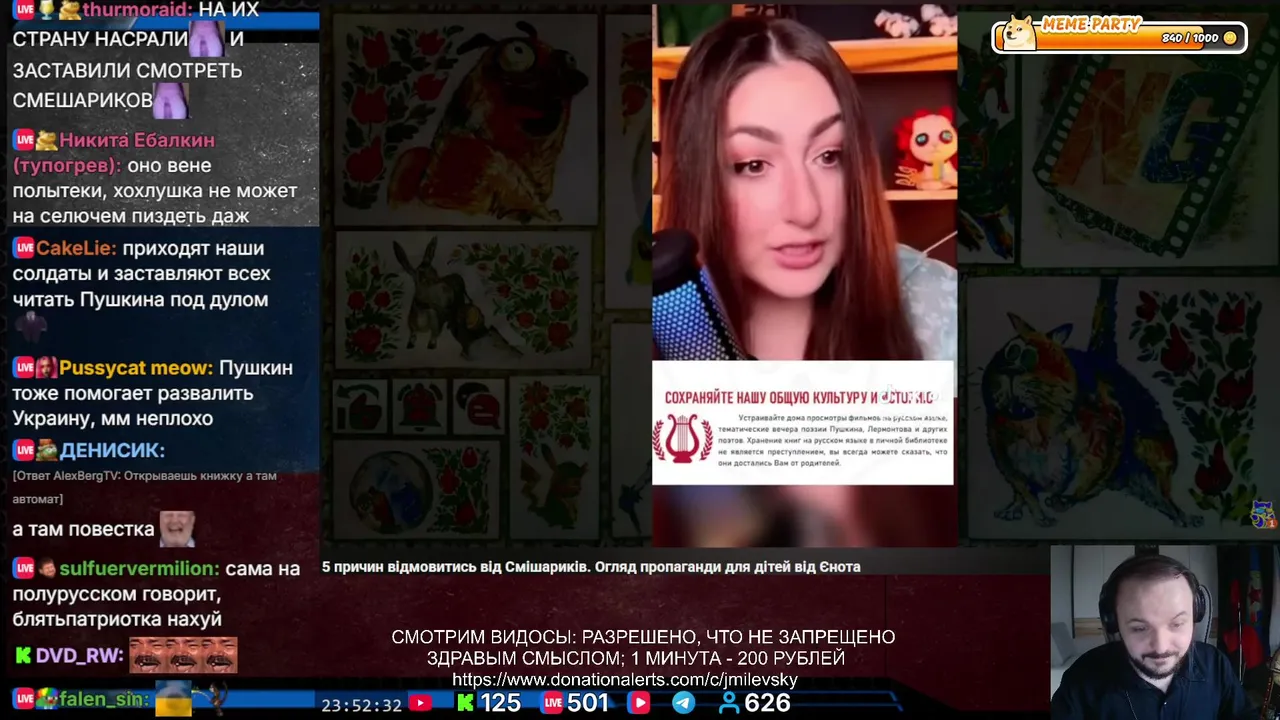The width and height of the screenshot is (1280, 720).
Task: Click the 23:52:32 timer
Action: (361, 705)
